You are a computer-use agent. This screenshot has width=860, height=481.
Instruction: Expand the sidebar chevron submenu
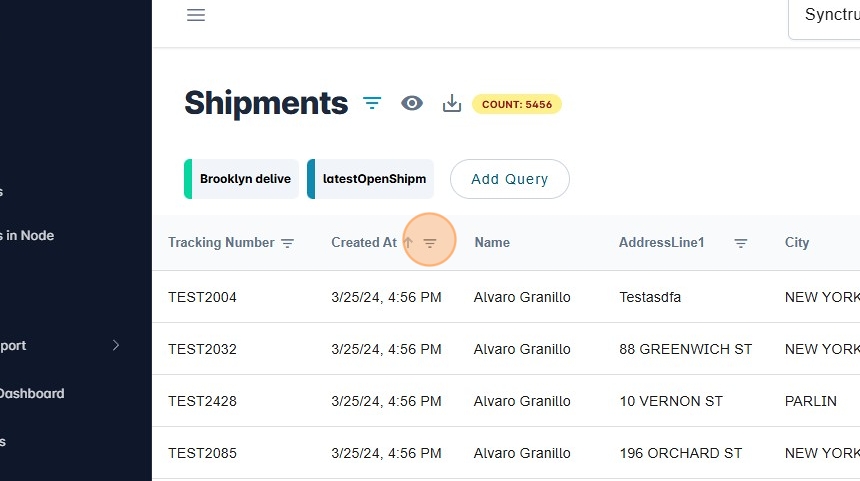(x=116, y=345)
